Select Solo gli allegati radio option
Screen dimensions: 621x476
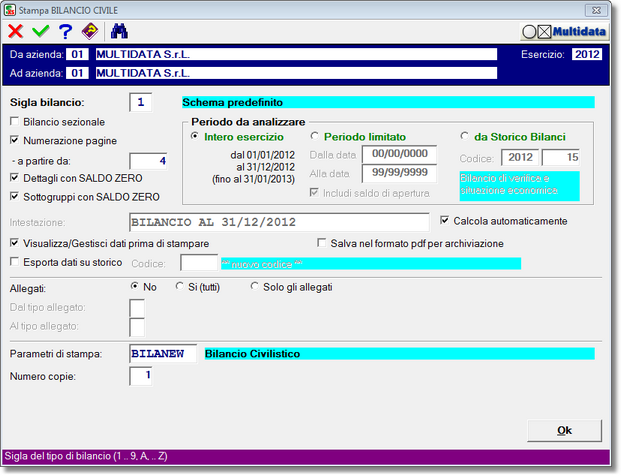[x=254, y=286]
